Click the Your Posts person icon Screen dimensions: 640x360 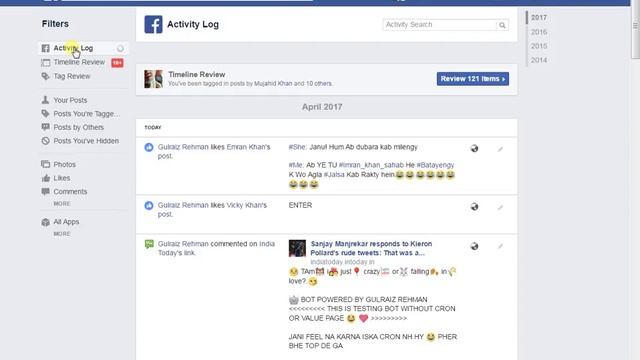click(45, 100)
